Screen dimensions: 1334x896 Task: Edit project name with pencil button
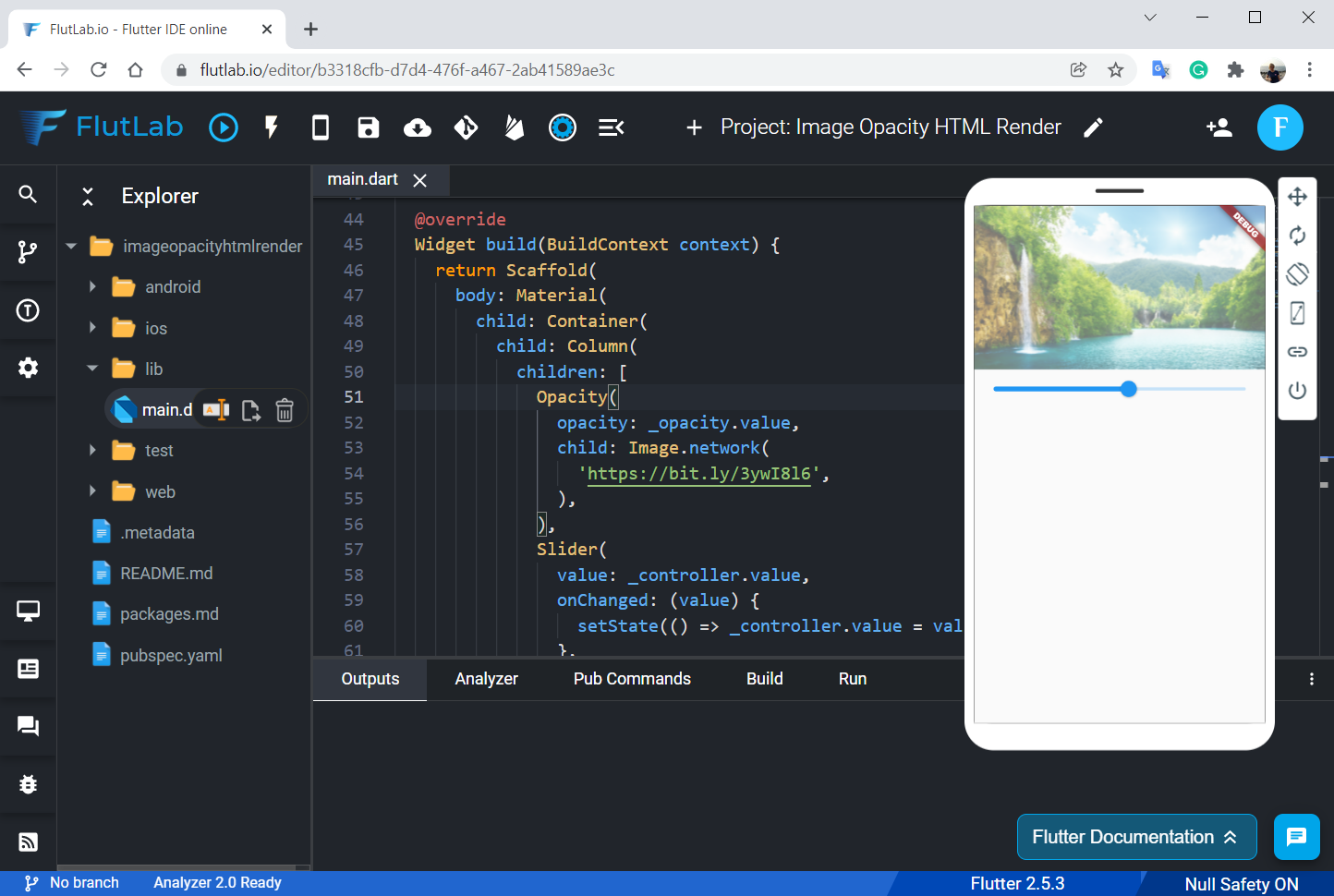tap(1094, 127)
